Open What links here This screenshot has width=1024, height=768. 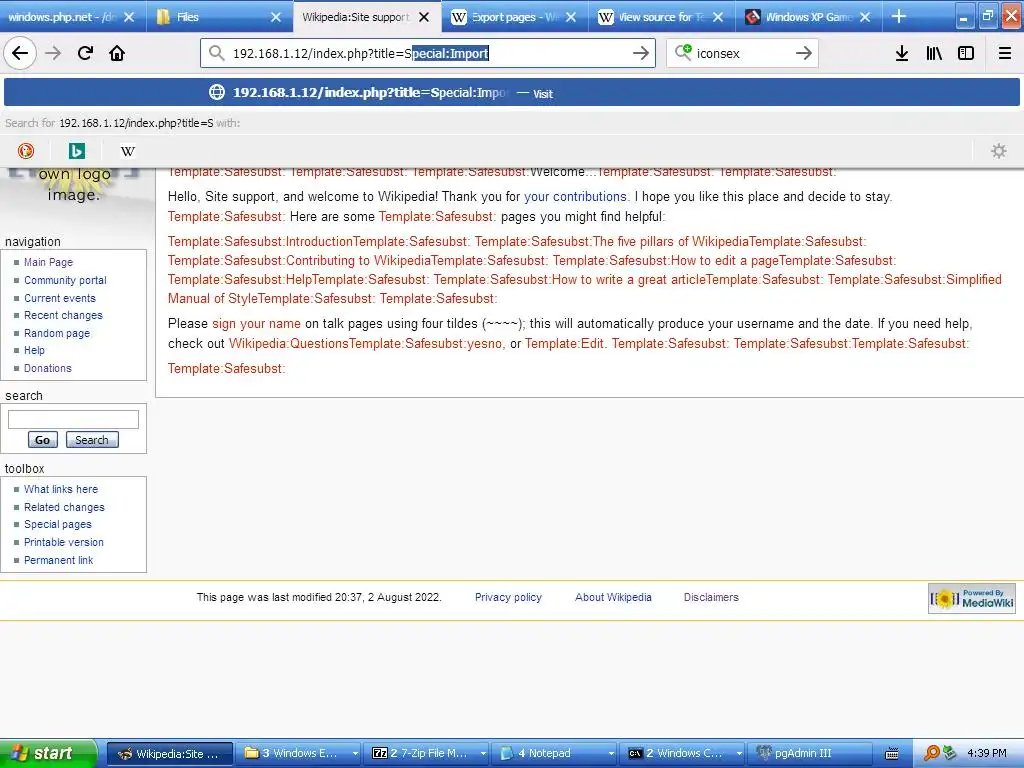(x=61, y=489)
